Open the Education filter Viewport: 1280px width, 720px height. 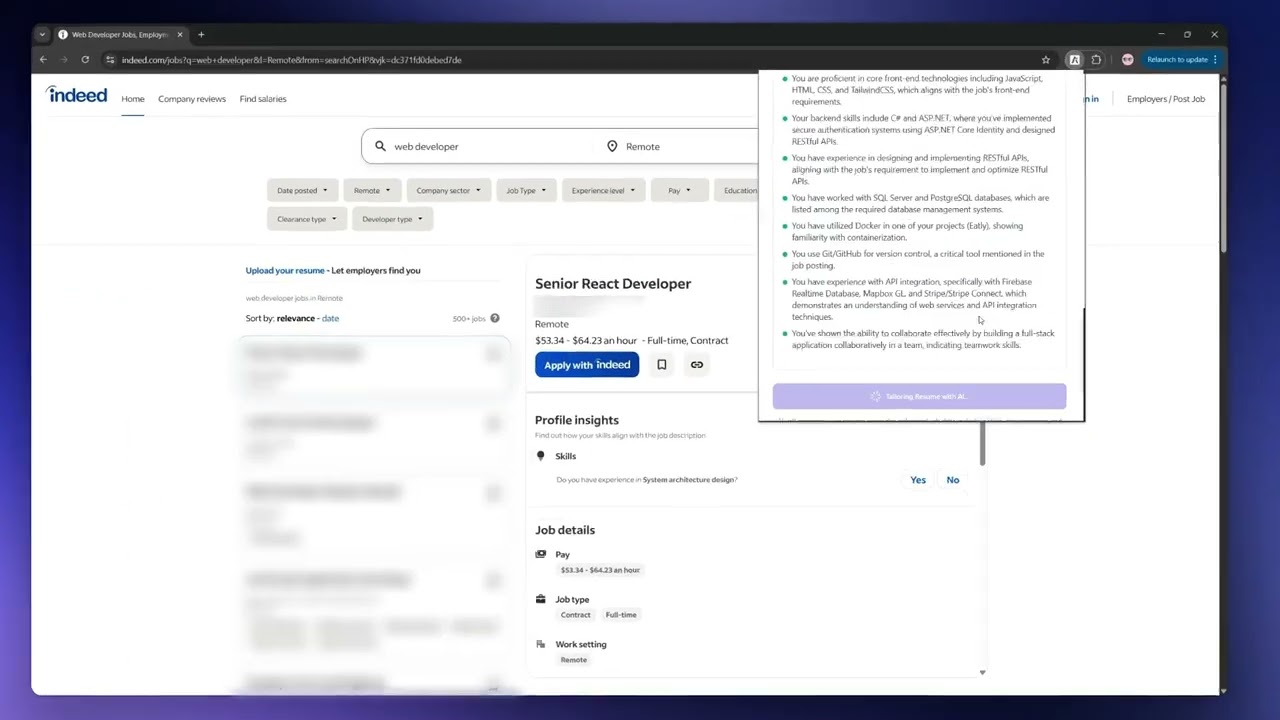(x=737, y=190)
